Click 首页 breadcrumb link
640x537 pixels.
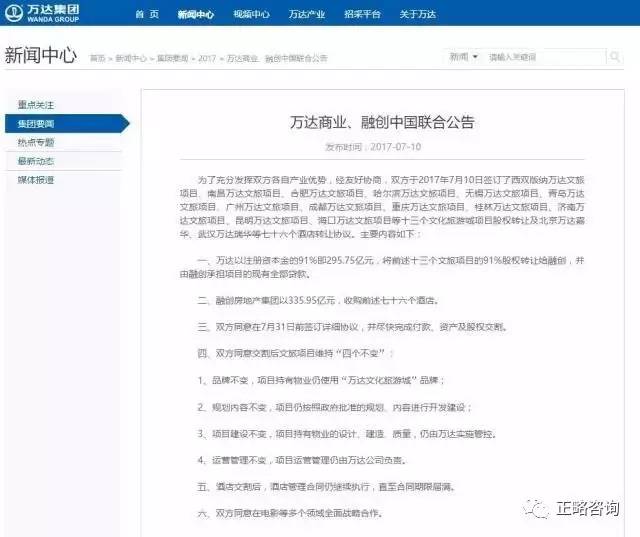[x=98, y=58]
